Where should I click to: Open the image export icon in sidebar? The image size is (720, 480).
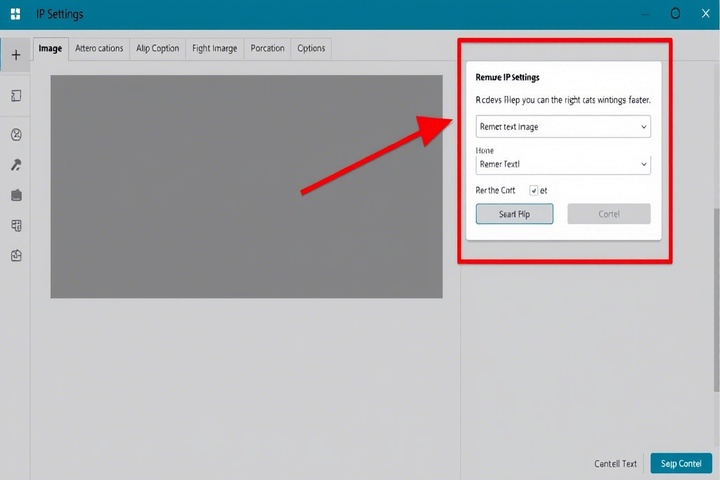coord(16,255)
